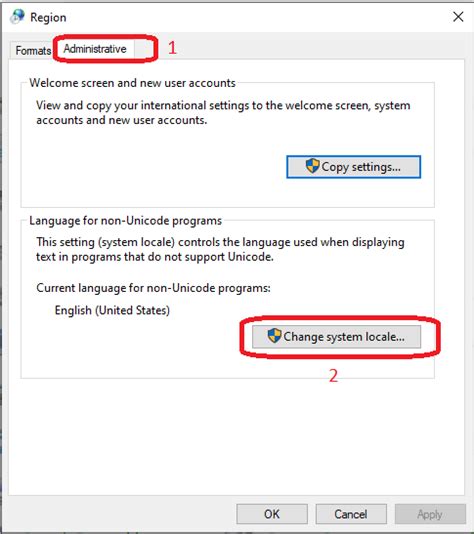This screenshot has height=534, width=474.
Task: Click the shield icon on Copy settings
Action: (x=312, y=166)
